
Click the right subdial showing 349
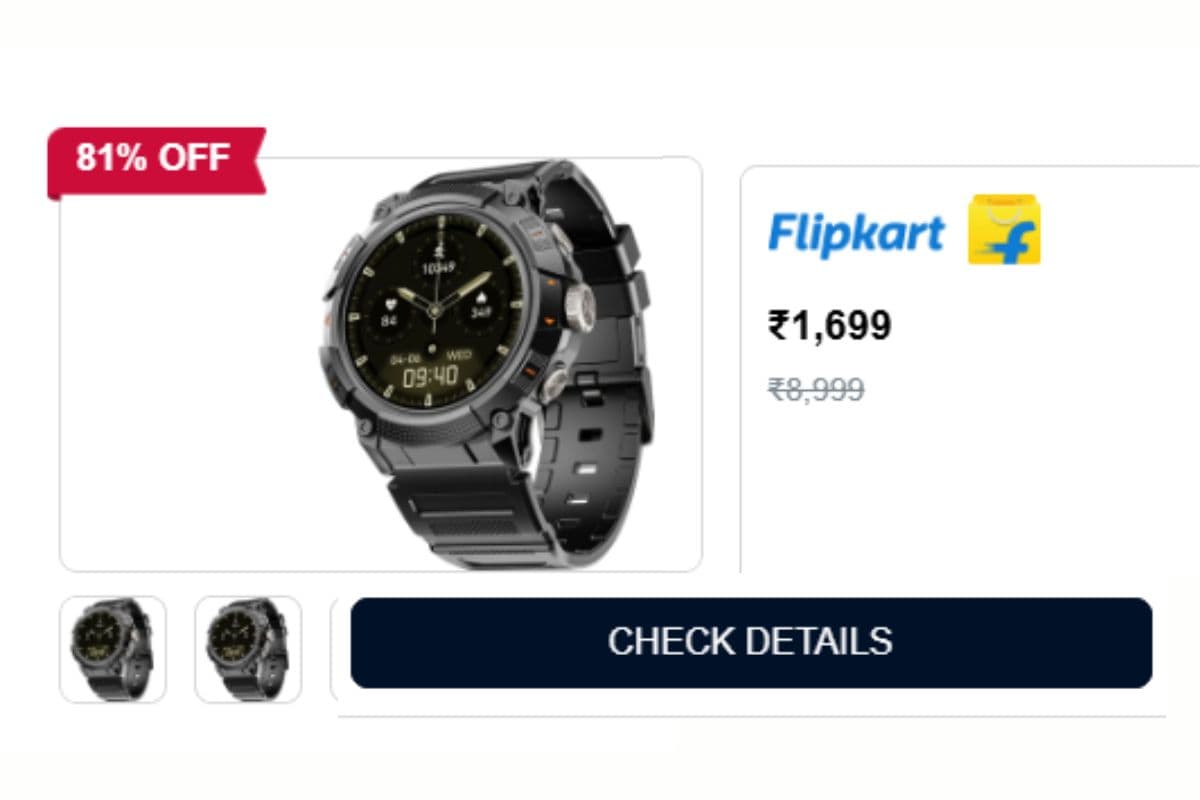coord(480,314)
